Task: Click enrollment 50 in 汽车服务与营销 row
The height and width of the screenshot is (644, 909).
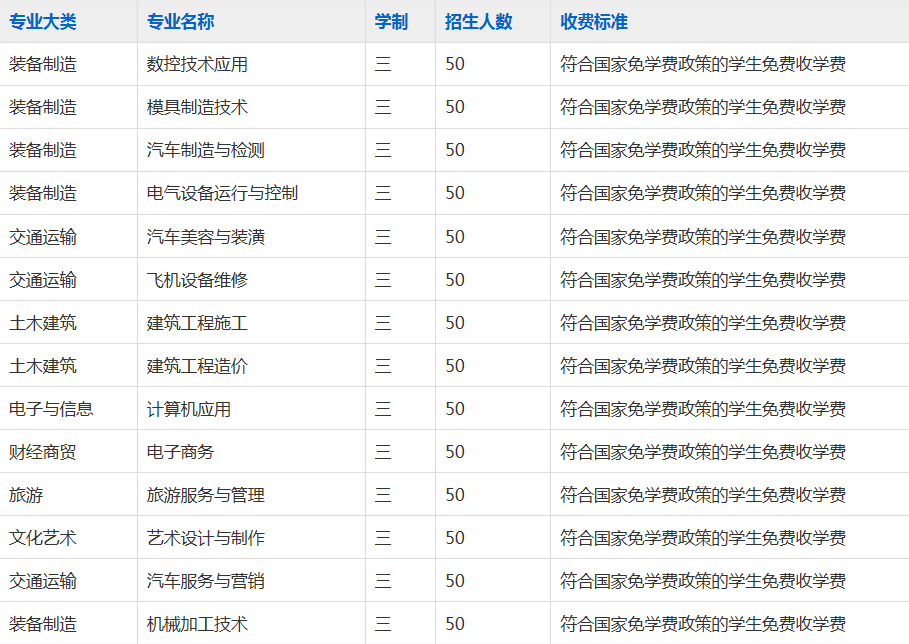Action: coord(455,581)
